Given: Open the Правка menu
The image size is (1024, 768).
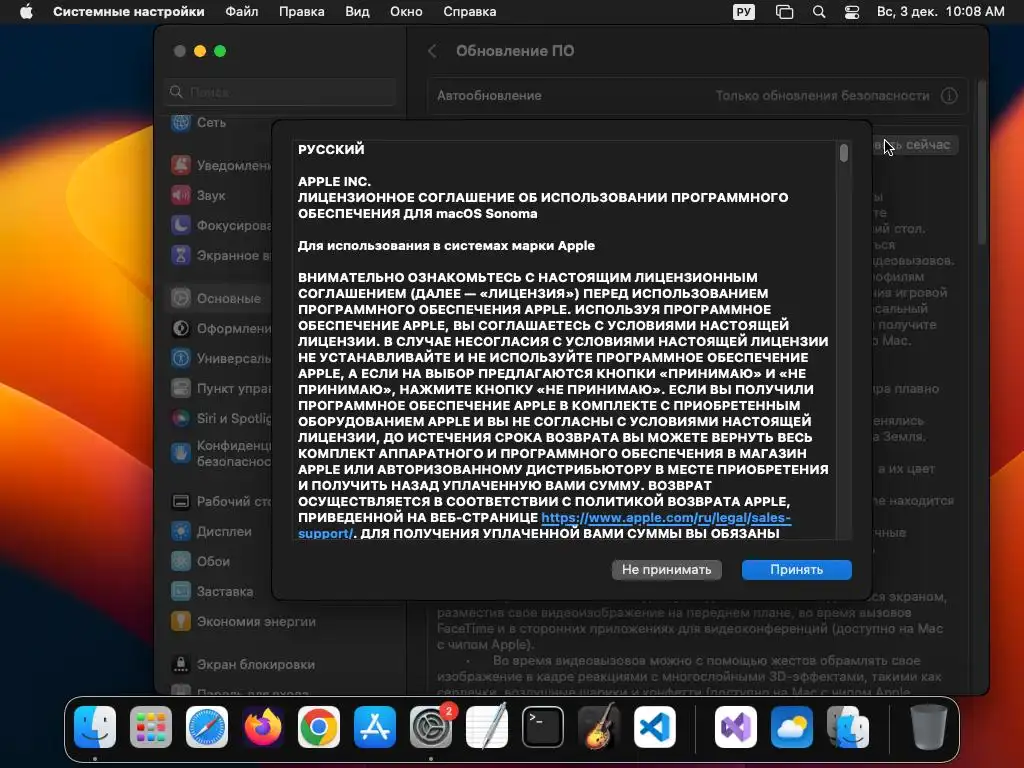Looking at the screenshot, I should pyautogui.click(x=302, y=12).
